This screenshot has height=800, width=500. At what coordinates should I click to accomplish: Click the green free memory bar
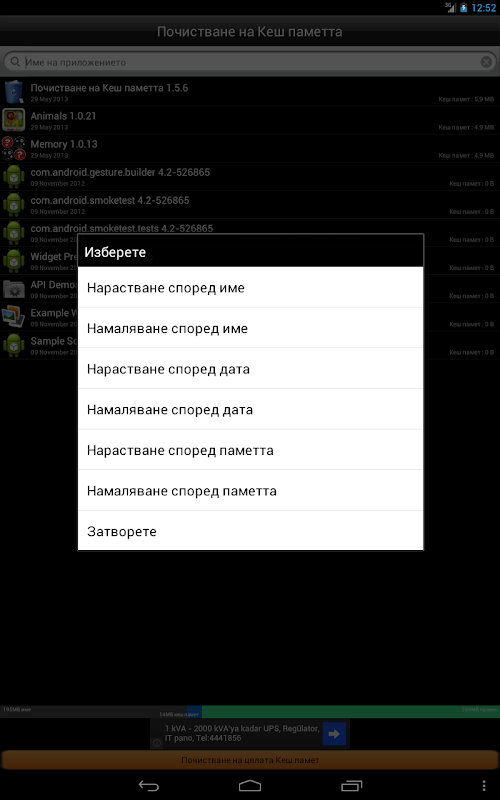click(351, 712)
